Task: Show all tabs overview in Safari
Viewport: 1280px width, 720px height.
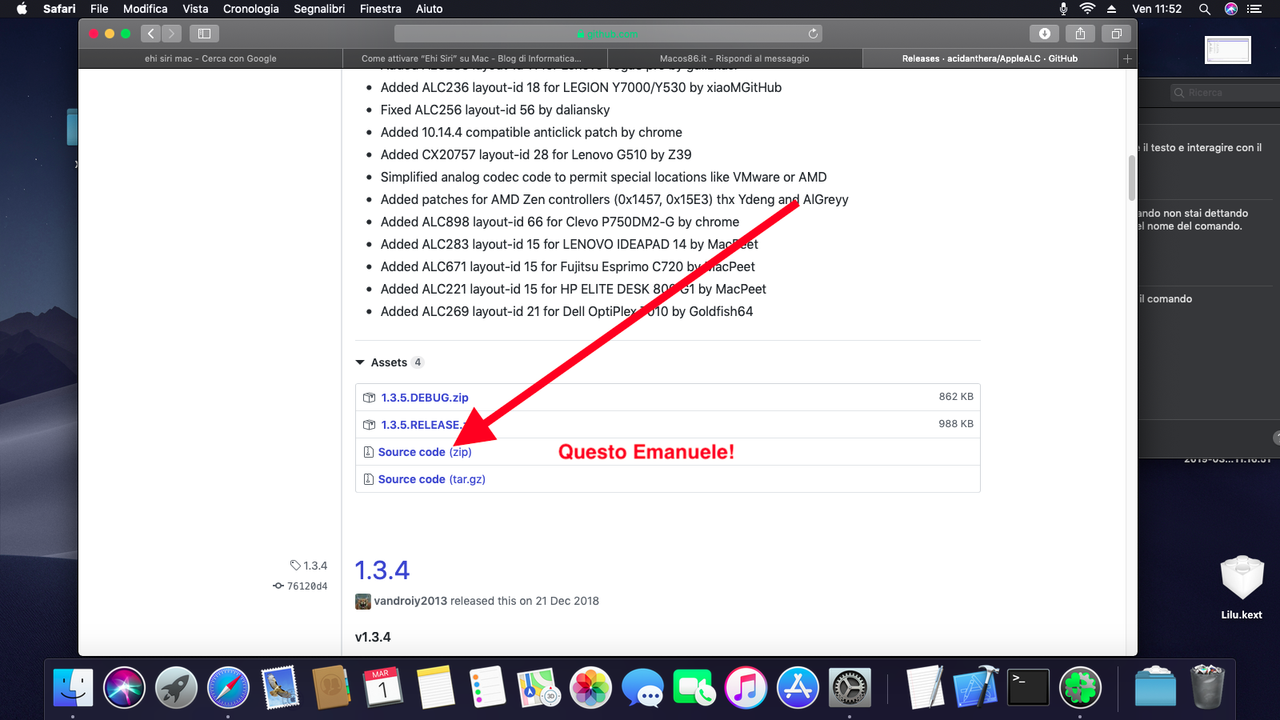Action: click(1116, 33)
